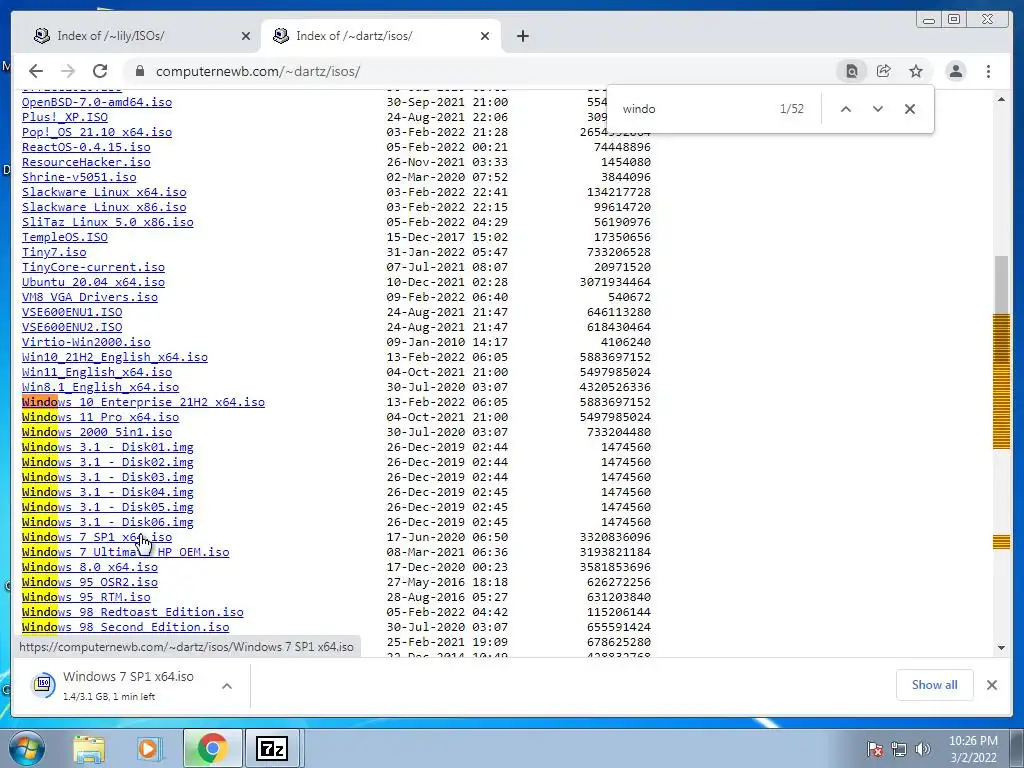This screenshot has width=1024, height=768.
Task: Click the taskbar clock showing 10:26 PM
Action: (x=973, y=749)
